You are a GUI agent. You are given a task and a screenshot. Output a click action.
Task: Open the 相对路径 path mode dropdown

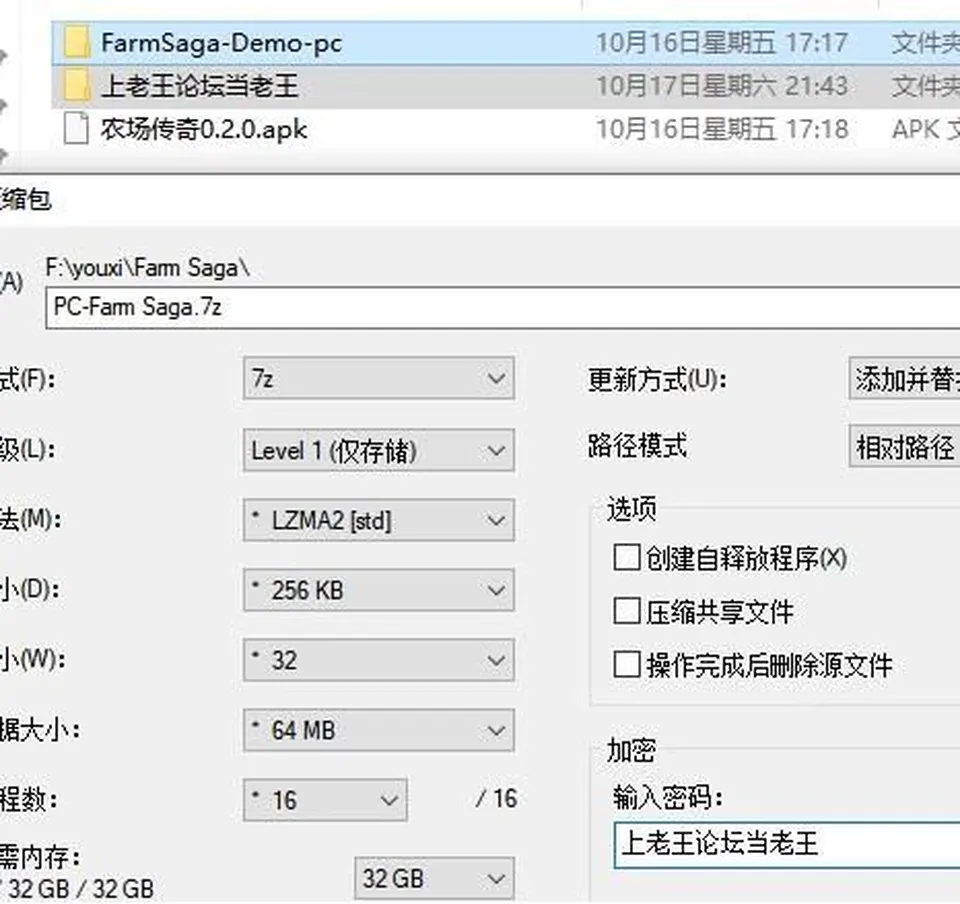coord(904,447)
